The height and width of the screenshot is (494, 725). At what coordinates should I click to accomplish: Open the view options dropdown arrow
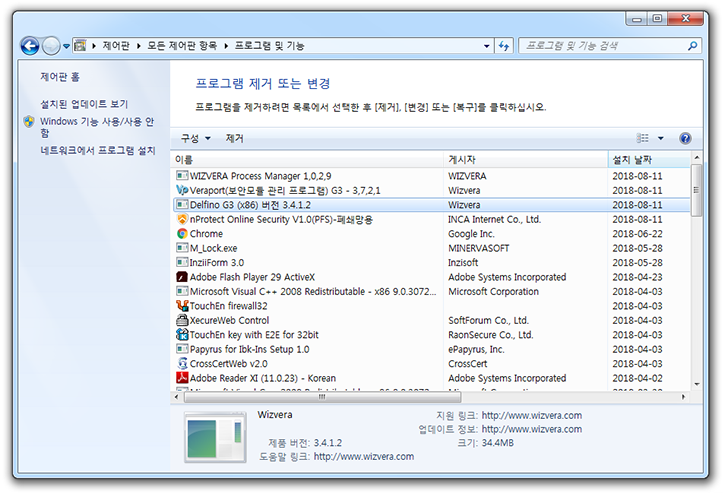coord(661,138)
